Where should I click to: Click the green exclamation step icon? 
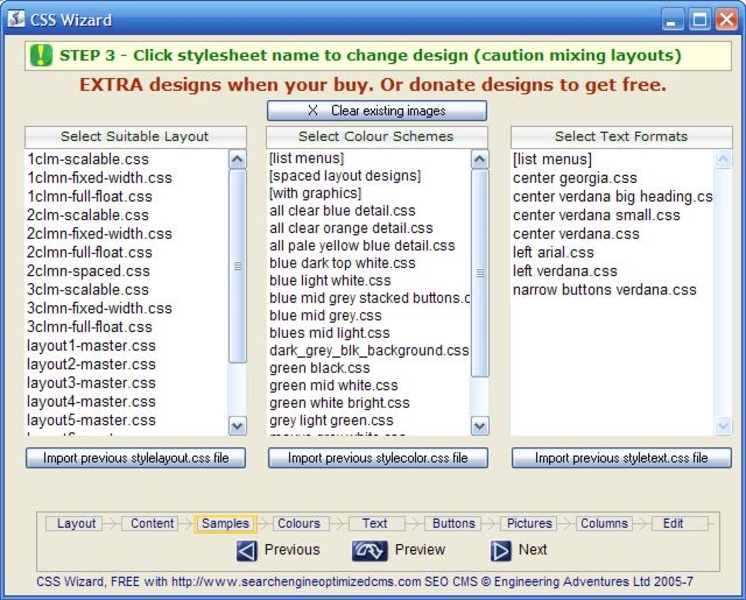point(41,56)
